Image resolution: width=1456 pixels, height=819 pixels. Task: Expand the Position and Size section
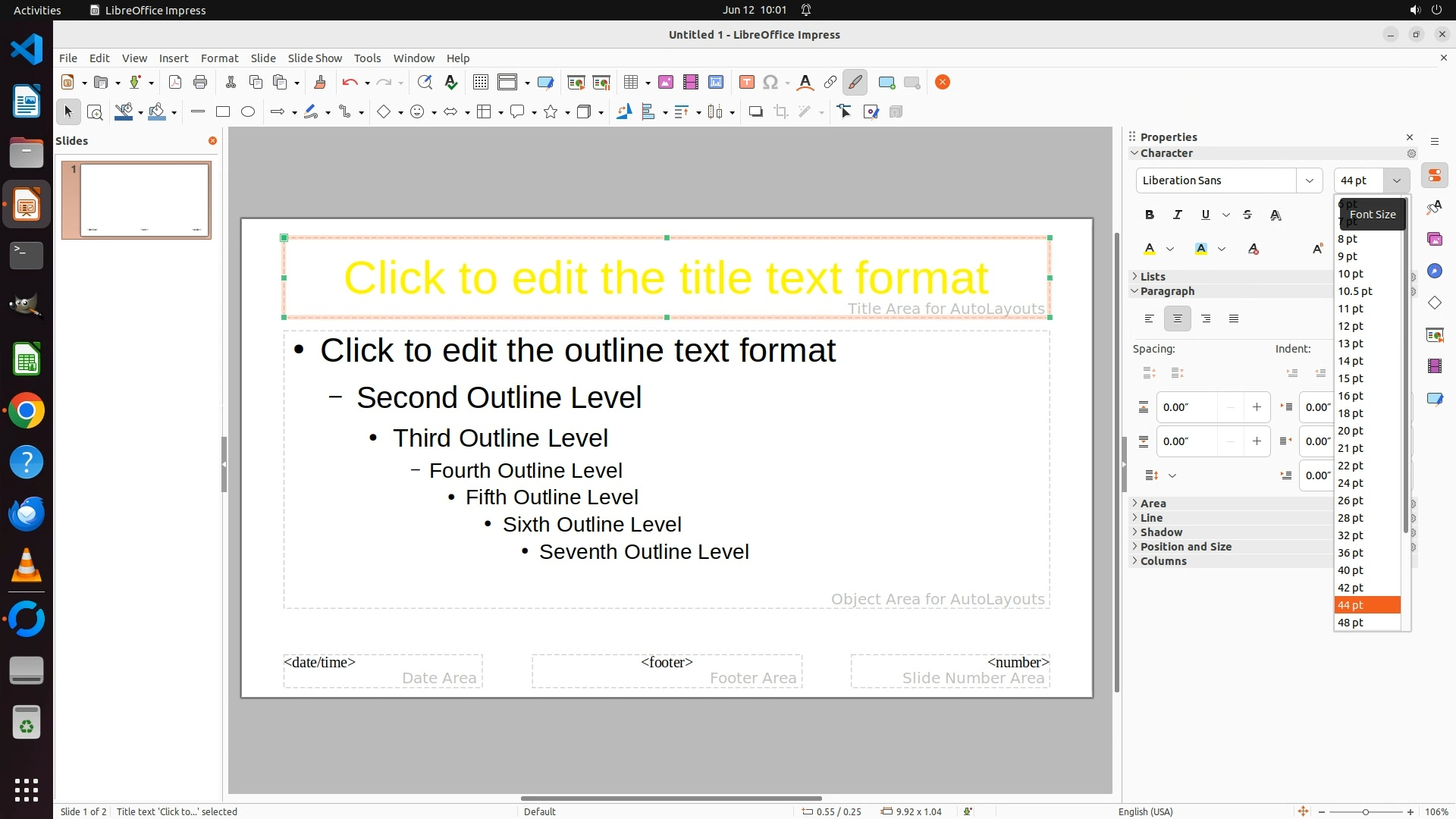click(1185, 547)
